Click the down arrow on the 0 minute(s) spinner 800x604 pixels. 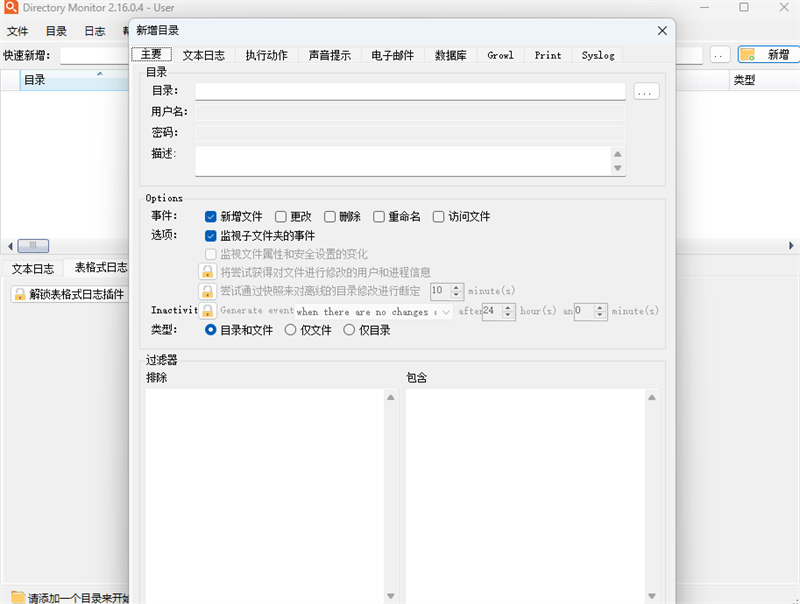click(x=597, y=314)
